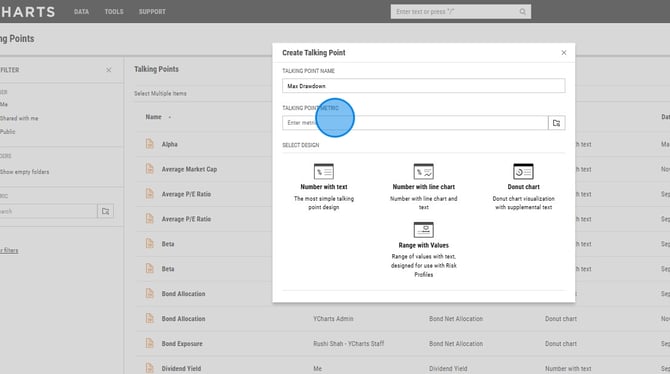
Task: Open the DATA menu
Action: point(81,12)
